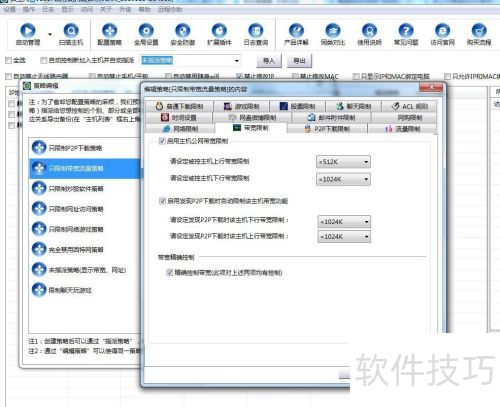The height and width of the screenshot is (407, 500).
Task: Open P2P downstream bandwidth limit dropdown
Action: (x=344, y=222)
